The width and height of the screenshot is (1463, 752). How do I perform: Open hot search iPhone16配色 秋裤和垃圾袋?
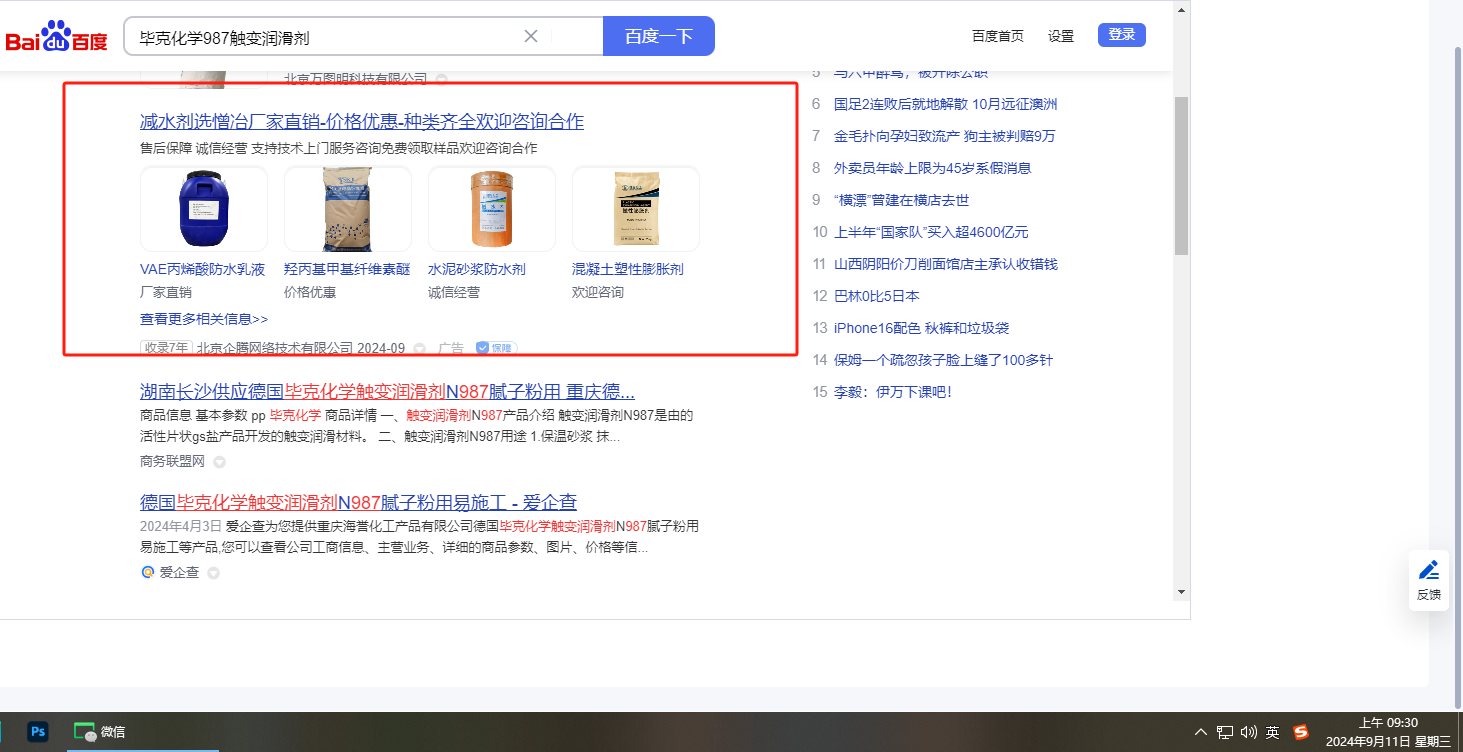coord(922,328)
